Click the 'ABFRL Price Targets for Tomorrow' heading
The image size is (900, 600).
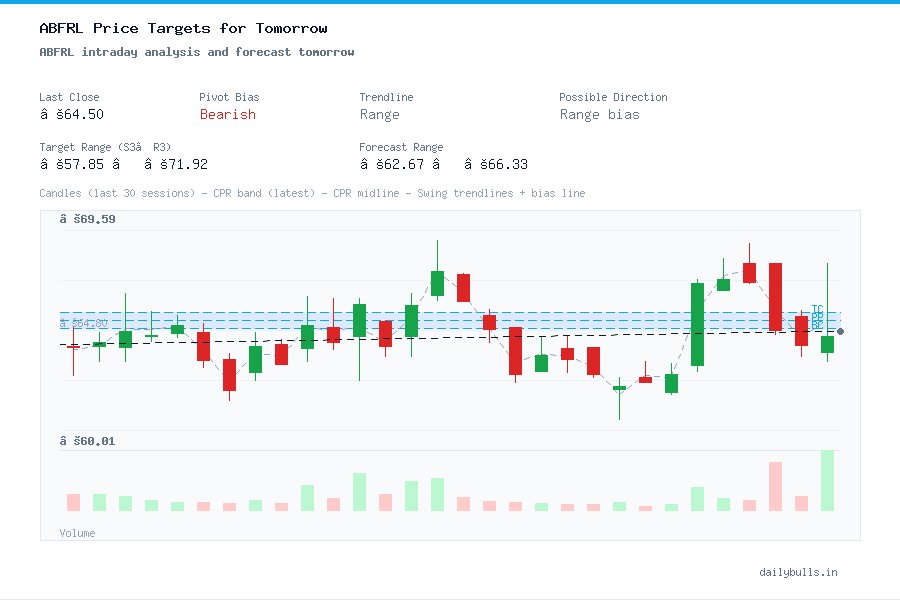coord(183,28)
